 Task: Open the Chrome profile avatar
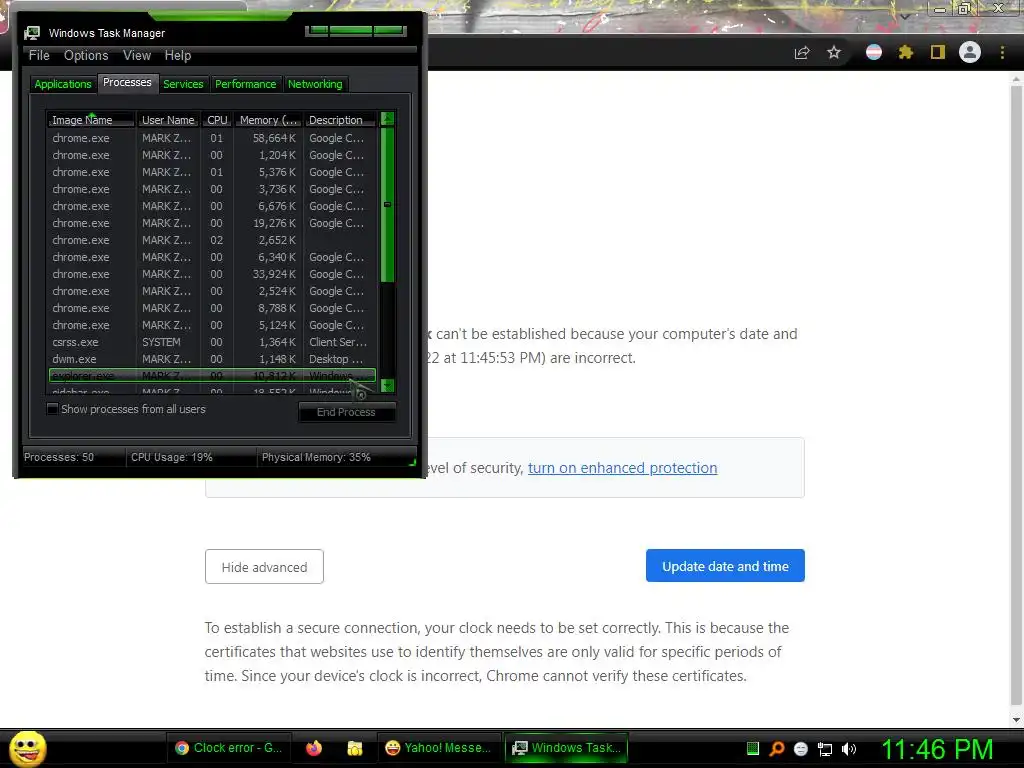(x=970, y=52)
